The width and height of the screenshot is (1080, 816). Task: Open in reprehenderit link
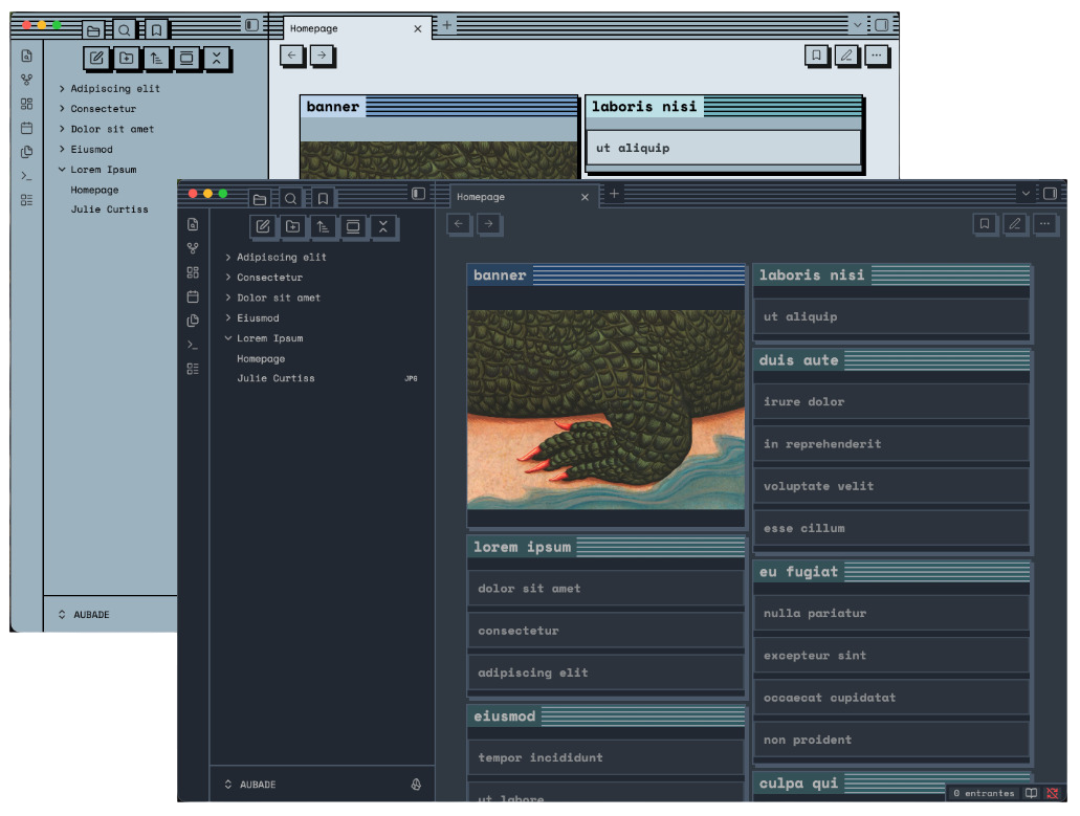[x=891, y=444]
